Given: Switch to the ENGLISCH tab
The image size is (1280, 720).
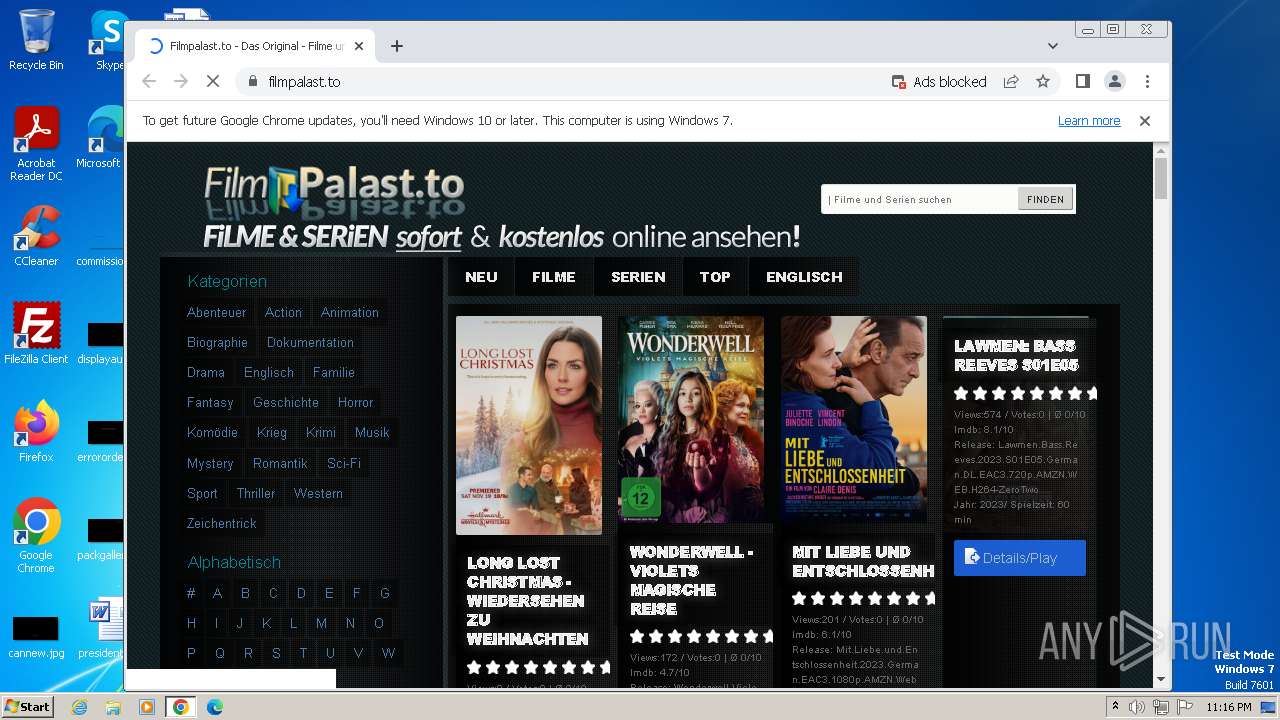Looking at the screenshot, I should point(804,277).
